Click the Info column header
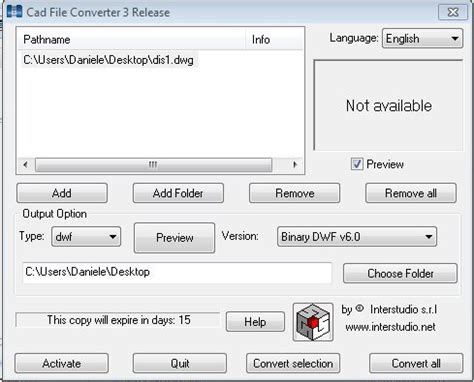 click(274, 39)
